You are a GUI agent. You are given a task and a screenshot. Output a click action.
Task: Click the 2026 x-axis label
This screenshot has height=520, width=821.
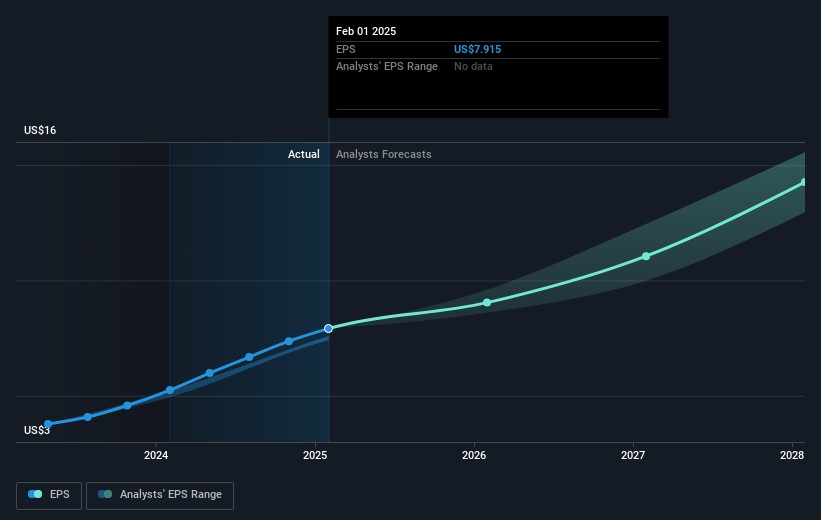(474, 457)
